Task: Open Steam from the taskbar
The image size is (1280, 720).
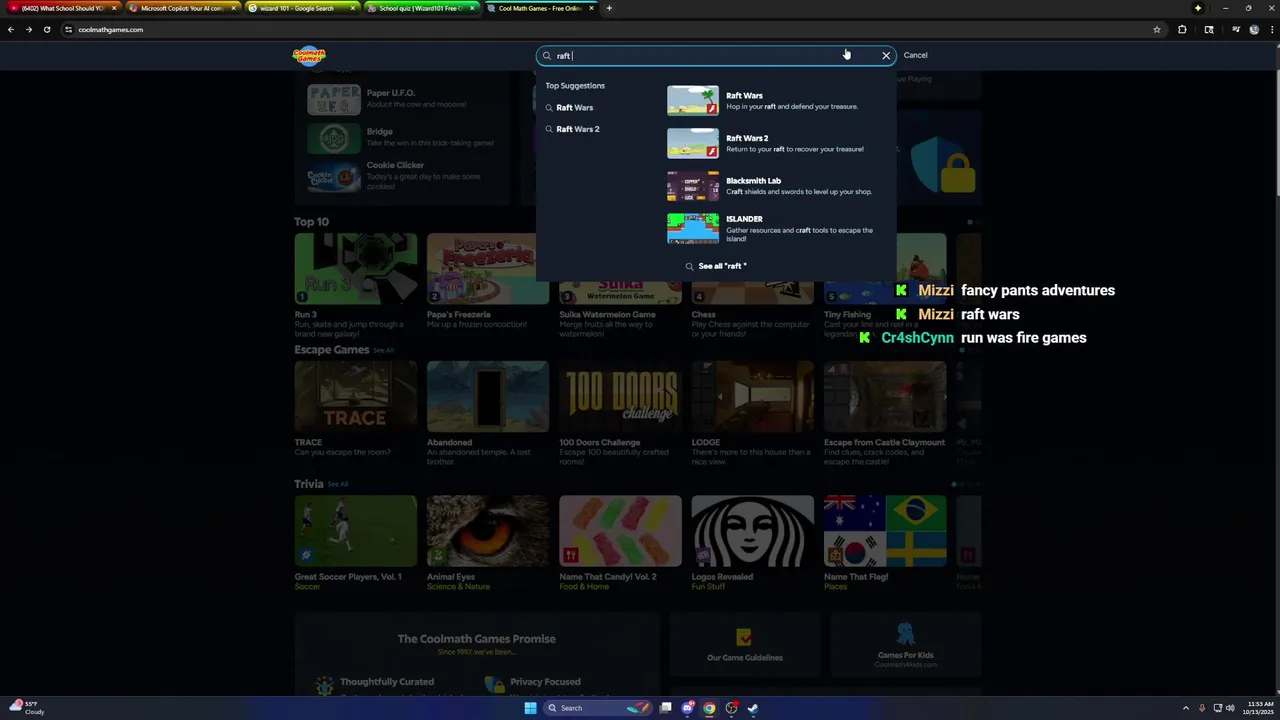Action: pyautogui.click(x=753, y=708)
